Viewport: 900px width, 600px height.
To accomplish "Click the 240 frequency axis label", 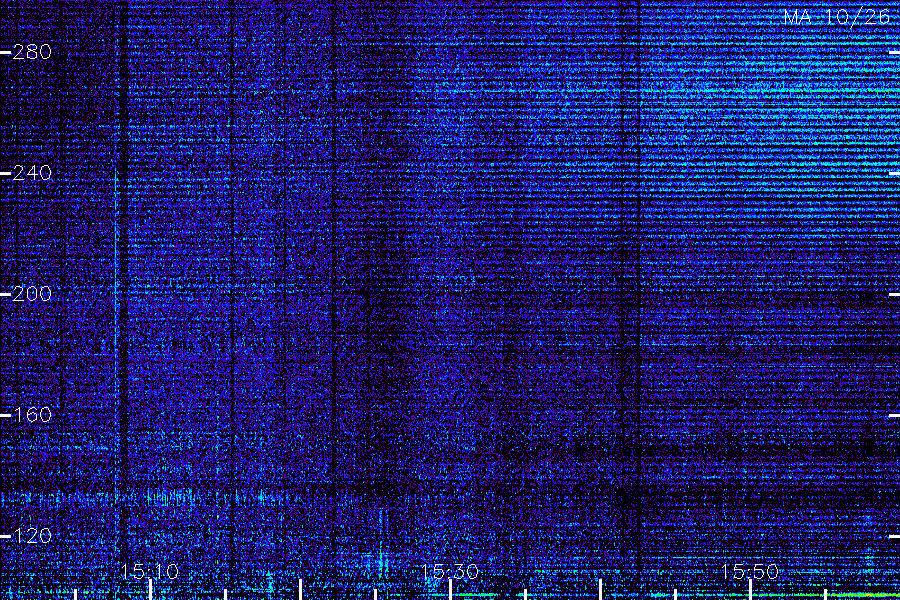I will point(32,173).
